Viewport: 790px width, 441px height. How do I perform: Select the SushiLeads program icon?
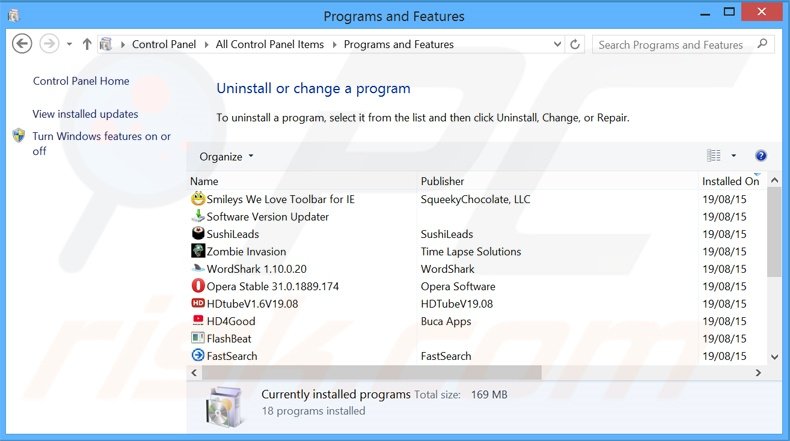[x=198, y=234]
